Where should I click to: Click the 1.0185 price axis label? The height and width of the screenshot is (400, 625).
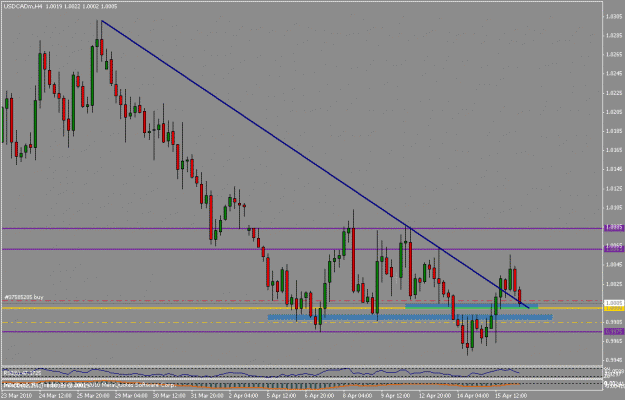pyautogui.click(x=614, y=131)
